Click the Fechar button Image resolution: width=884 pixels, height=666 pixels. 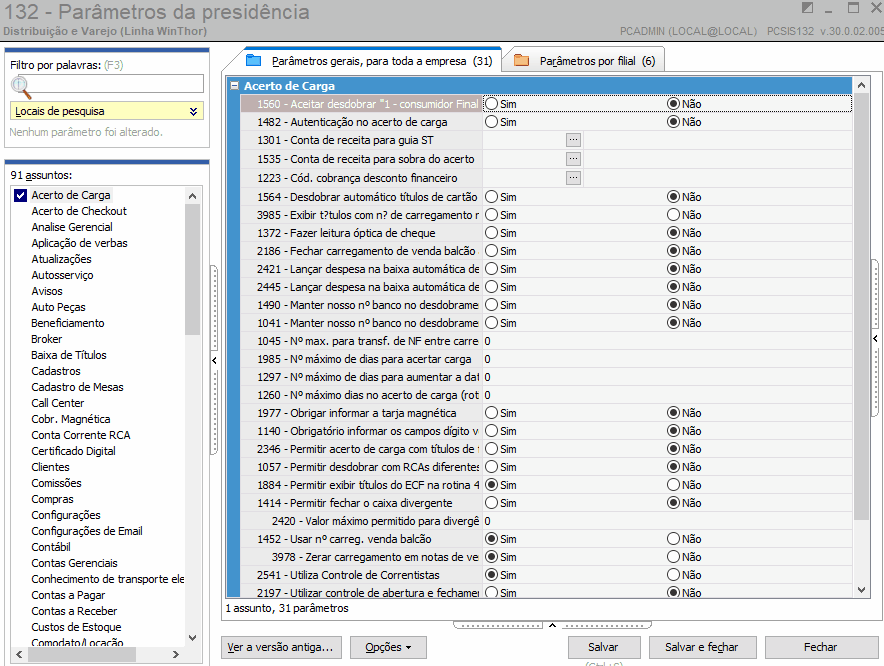pyautogui.click(x=821, y=647)
